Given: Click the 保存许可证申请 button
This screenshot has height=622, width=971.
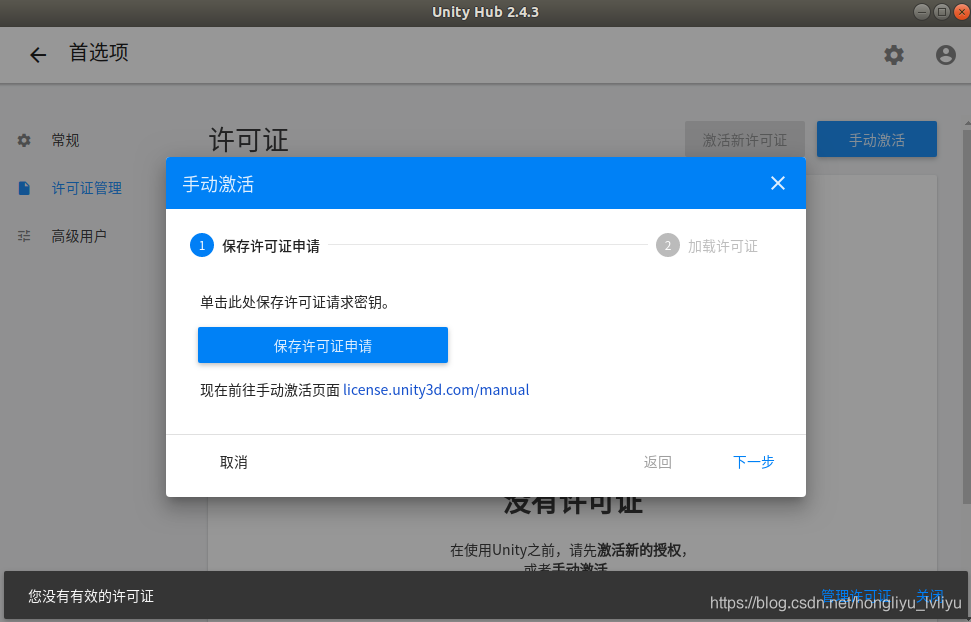Looking at the screenshot, I should point(323,345).
